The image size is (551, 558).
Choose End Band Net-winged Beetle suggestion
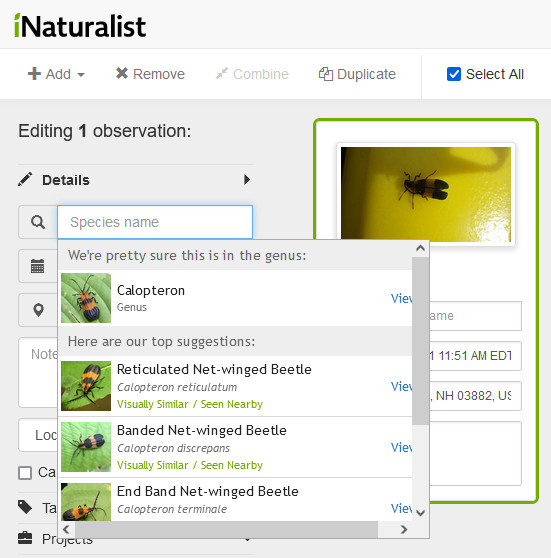[235, 500]
